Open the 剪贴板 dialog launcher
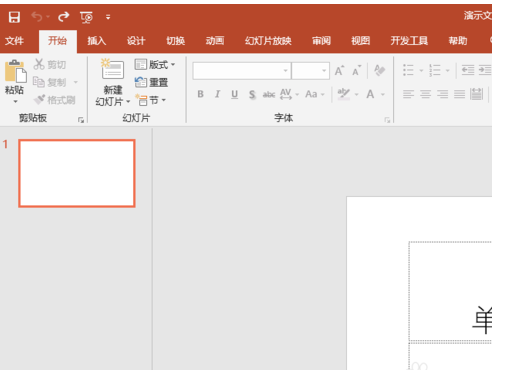The image size is (505, 370). tap(81, 120)
